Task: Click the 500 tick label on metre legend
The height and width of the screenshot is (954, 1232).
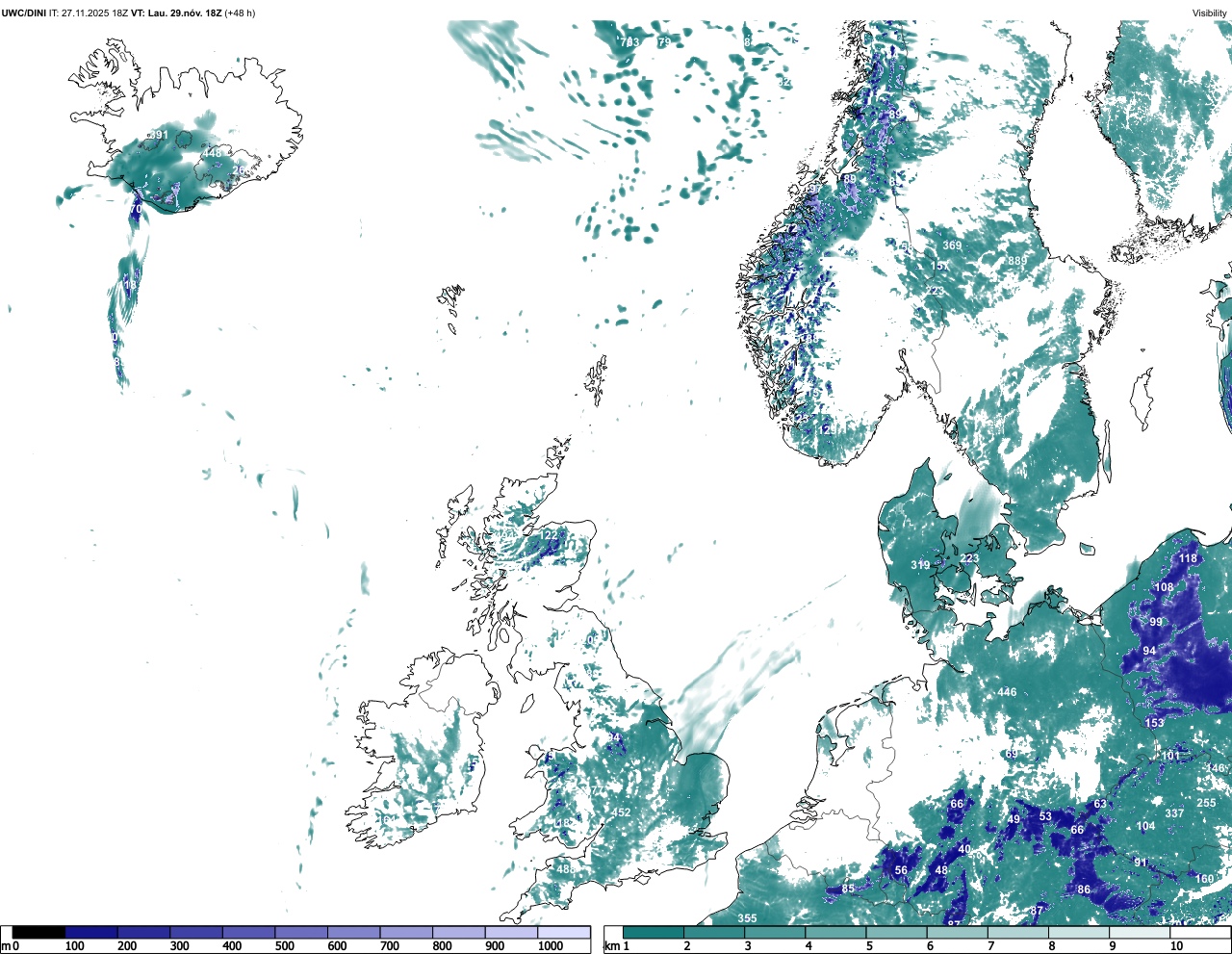Action: pyautogui.click(x=284, y=946)
